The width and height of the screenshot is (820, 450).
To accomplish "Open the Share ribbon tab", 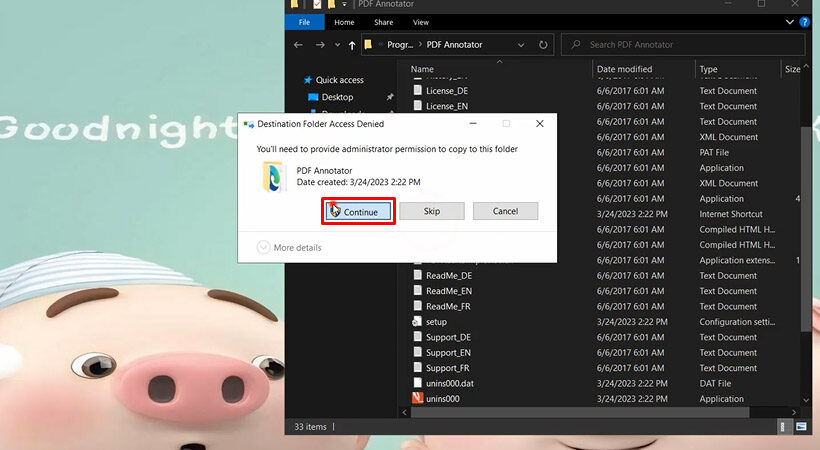I will click(383, 22).
